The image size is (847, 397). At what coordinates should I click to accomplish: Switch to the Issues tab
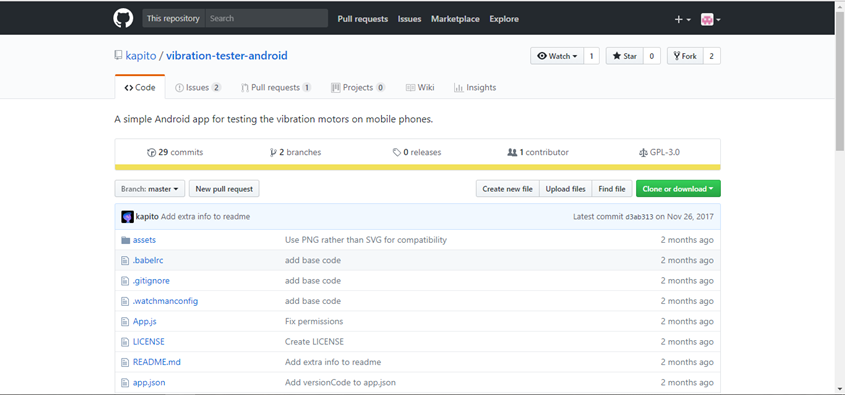(x=198, y=88)
